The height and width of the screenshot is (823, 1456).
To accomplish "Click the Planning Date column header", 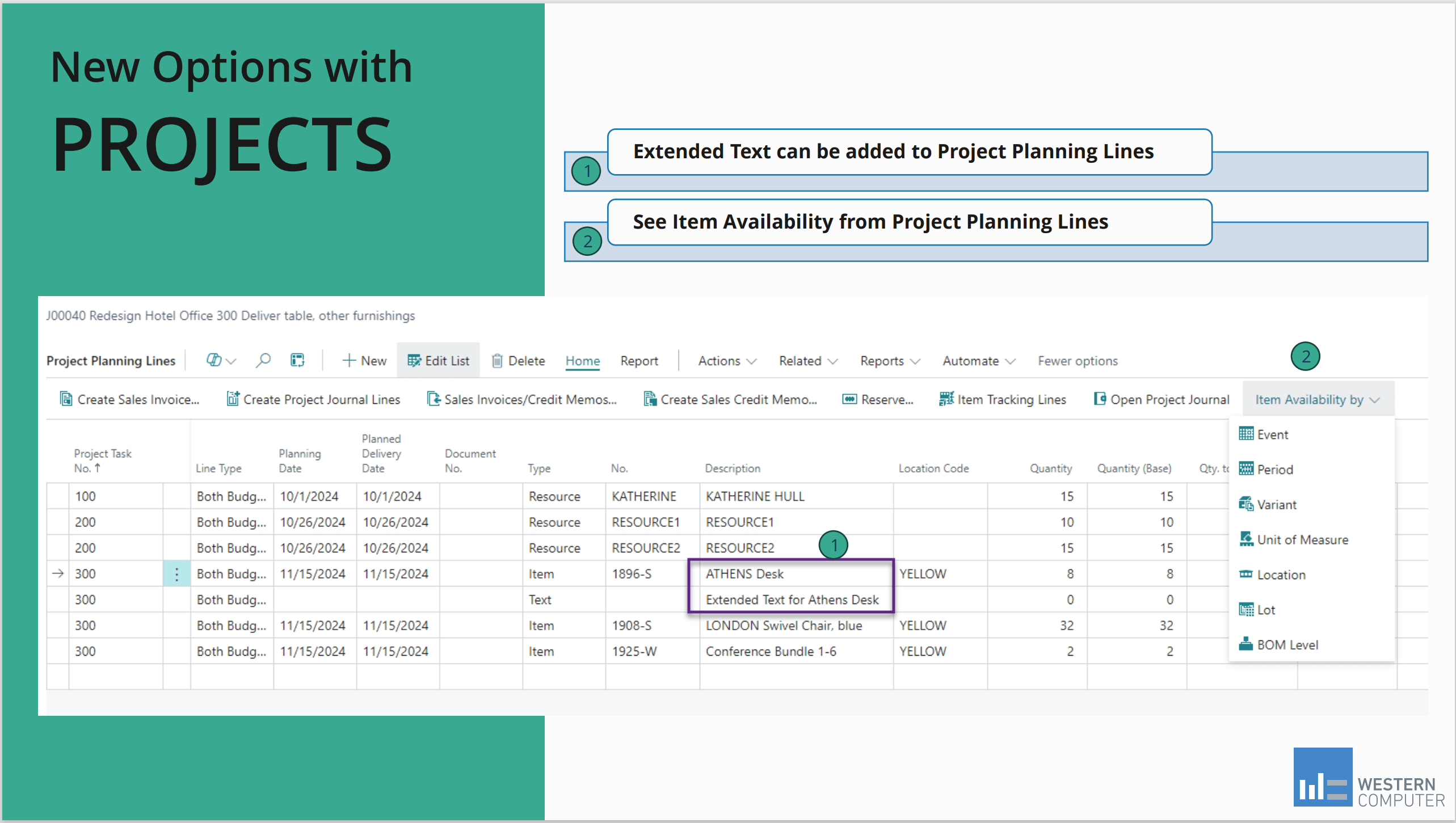I will tap(300, 461).
